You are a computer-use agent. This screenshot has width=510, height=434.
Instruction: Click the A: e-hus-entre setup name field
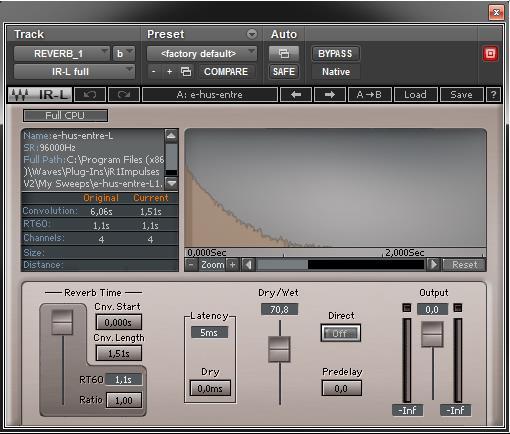click(x=210, y=95)
